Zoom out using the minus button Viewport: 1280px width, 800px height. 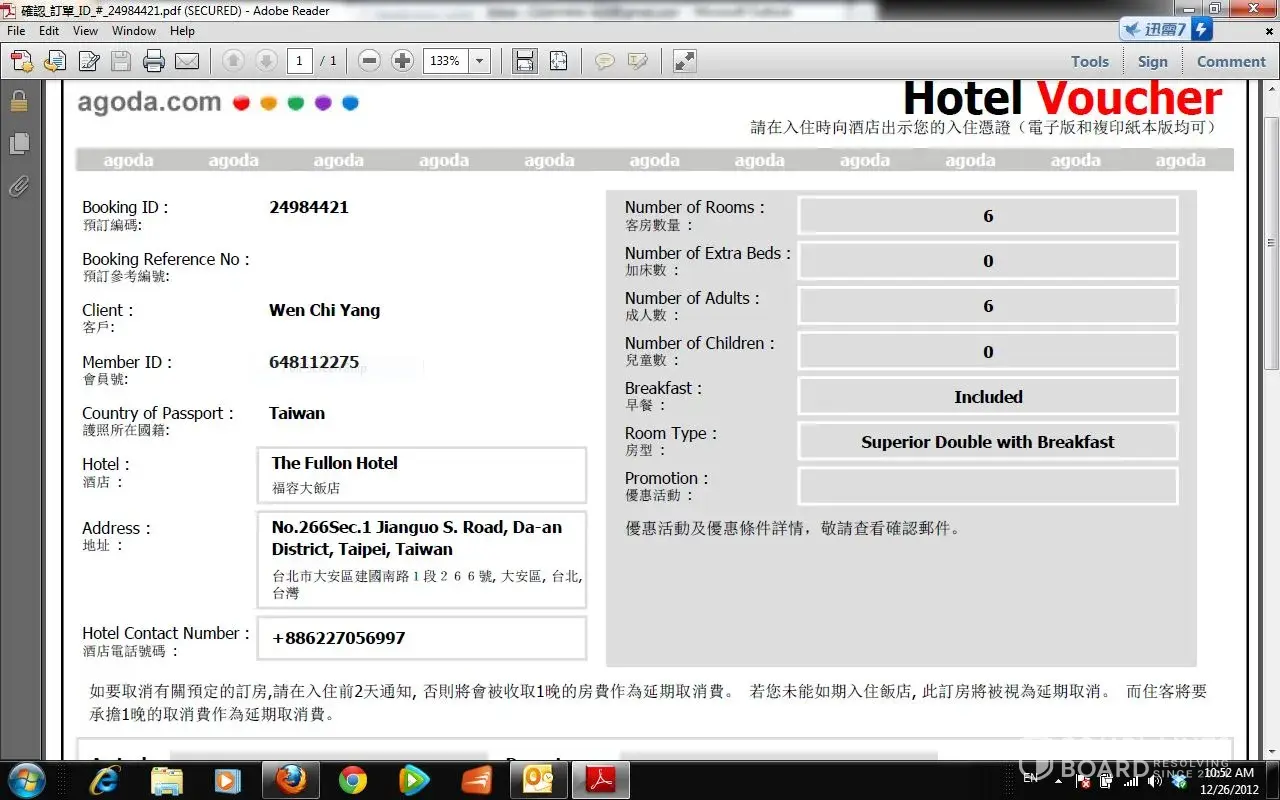[369, 61]
